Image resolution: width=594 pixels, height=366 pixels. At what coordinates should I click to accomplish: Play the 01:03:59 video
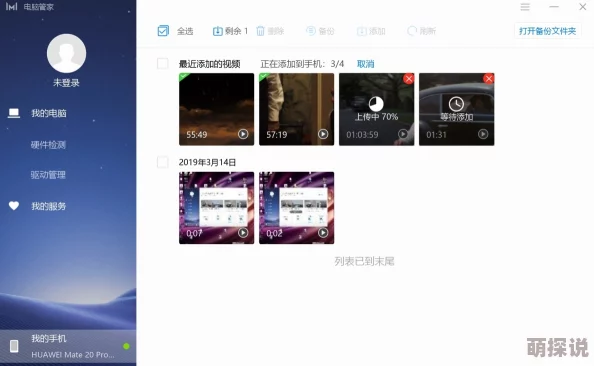pos(403,134)
